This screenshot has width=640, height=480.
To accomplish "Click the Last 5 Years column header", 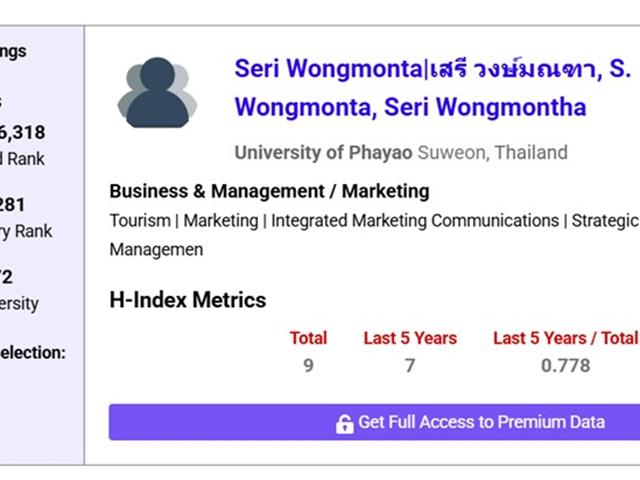I will (x=410, y=338).
